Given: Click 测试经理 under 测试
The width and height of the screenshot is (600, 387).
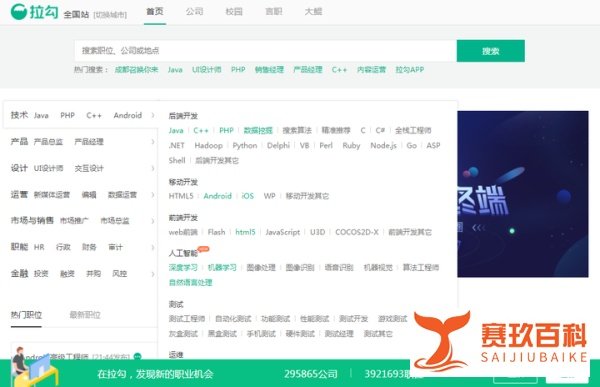Looking at the screenshot, I should tap(339, 334).
